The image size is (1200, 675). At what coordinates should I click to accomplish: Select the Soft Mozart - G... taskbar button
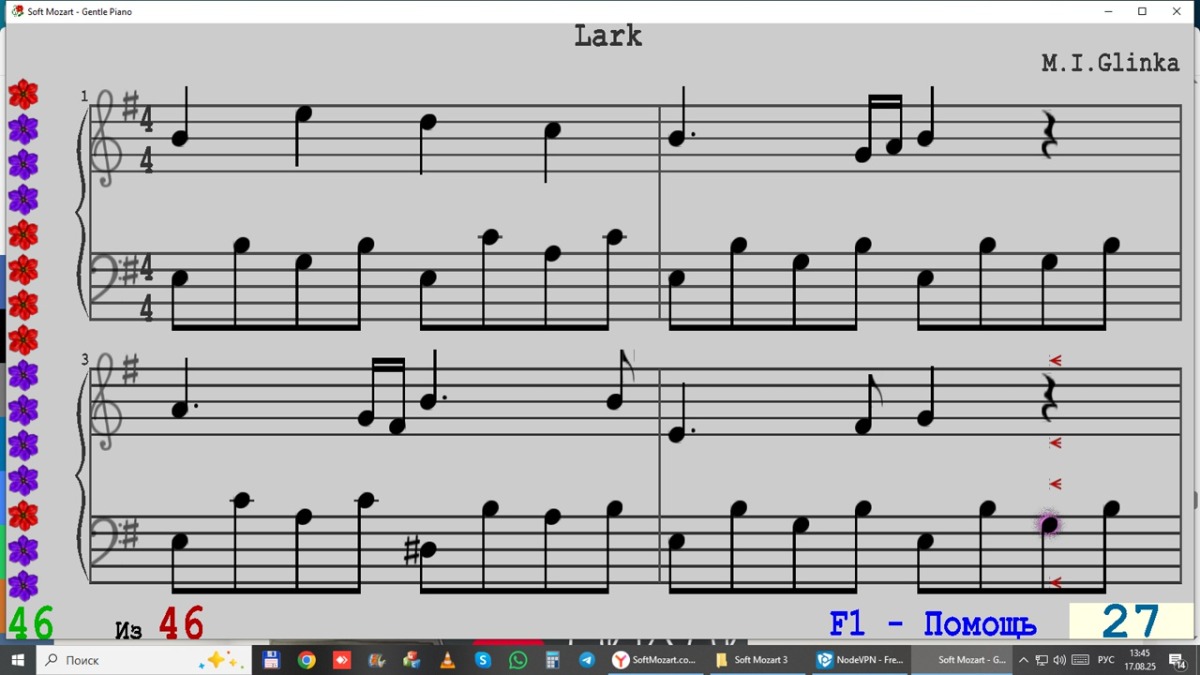click(962, 660)
